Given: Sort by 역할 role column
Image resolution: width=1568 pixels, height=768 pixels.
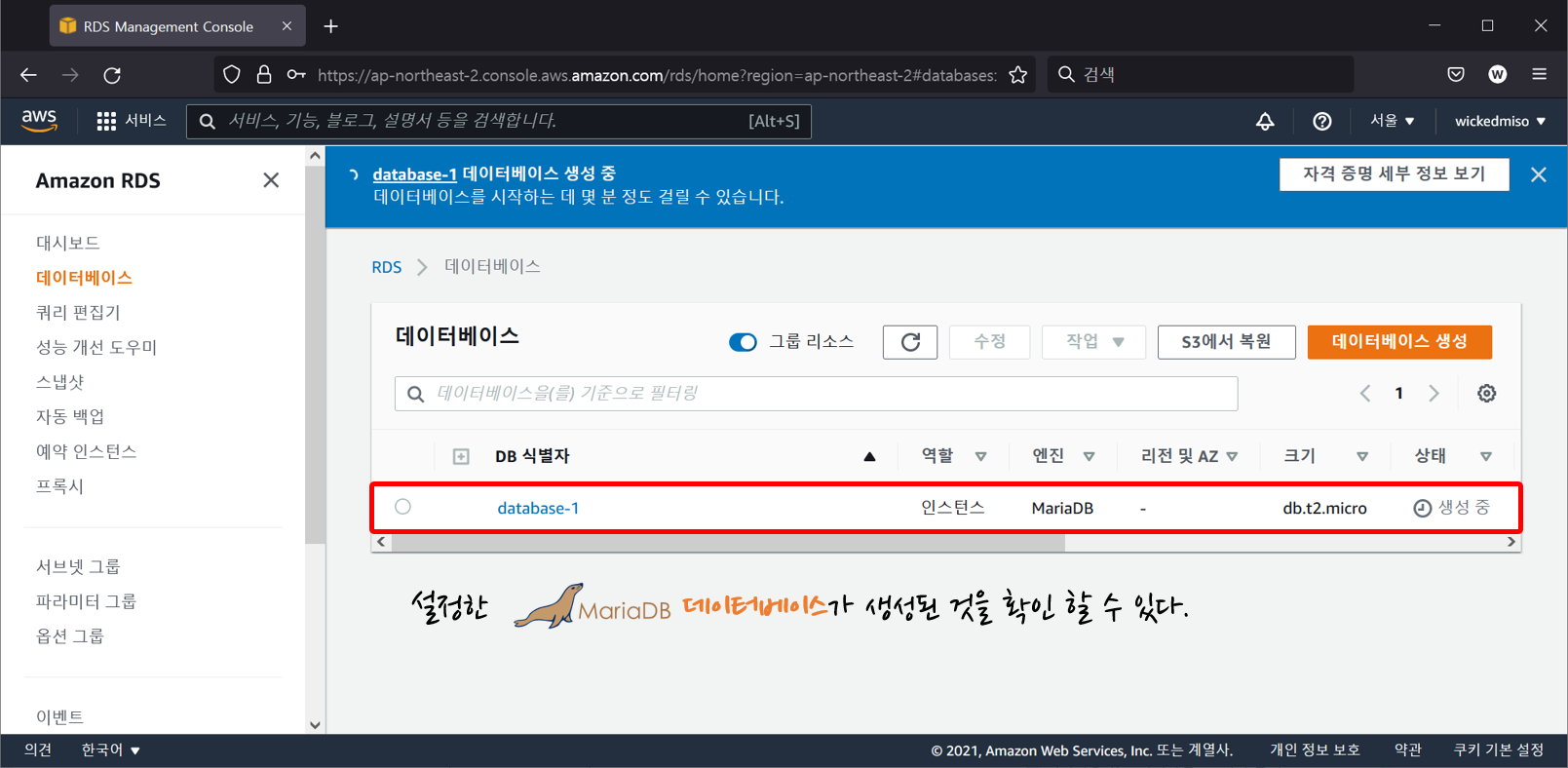Looking at the screenshot, I should pos(981,456).
